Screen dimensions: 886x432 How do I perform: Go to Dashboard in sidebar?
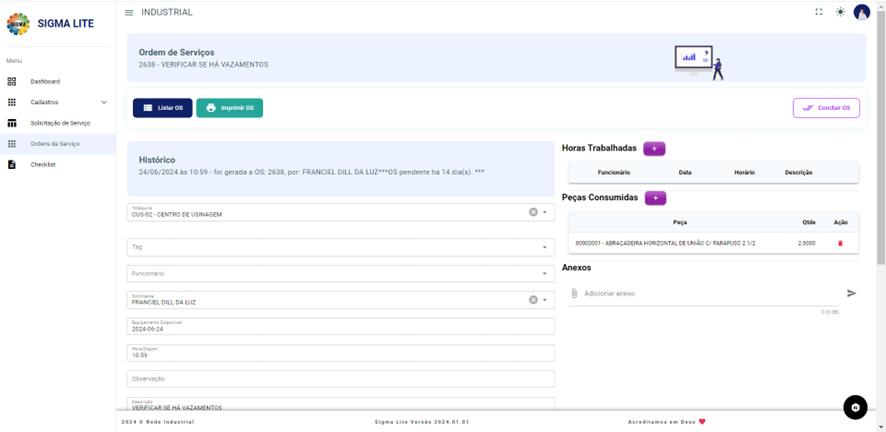[x=45, y=81]
